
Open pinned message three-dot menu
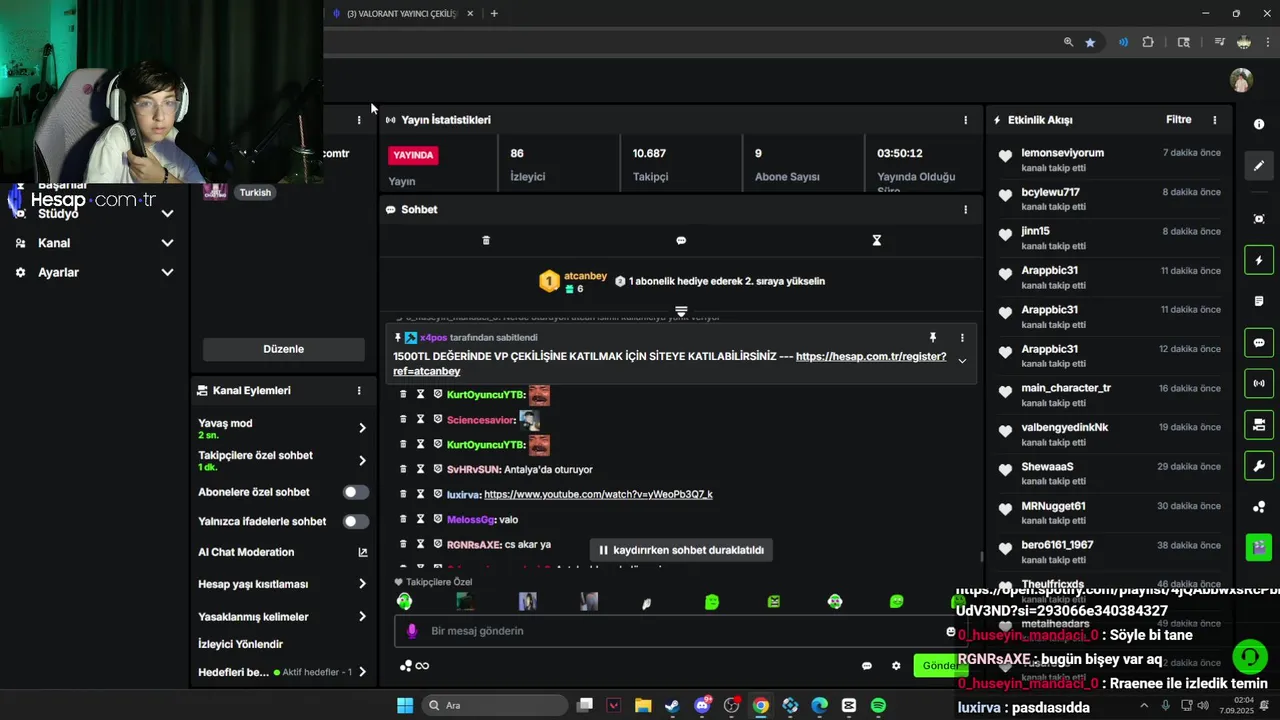[962, 338]
